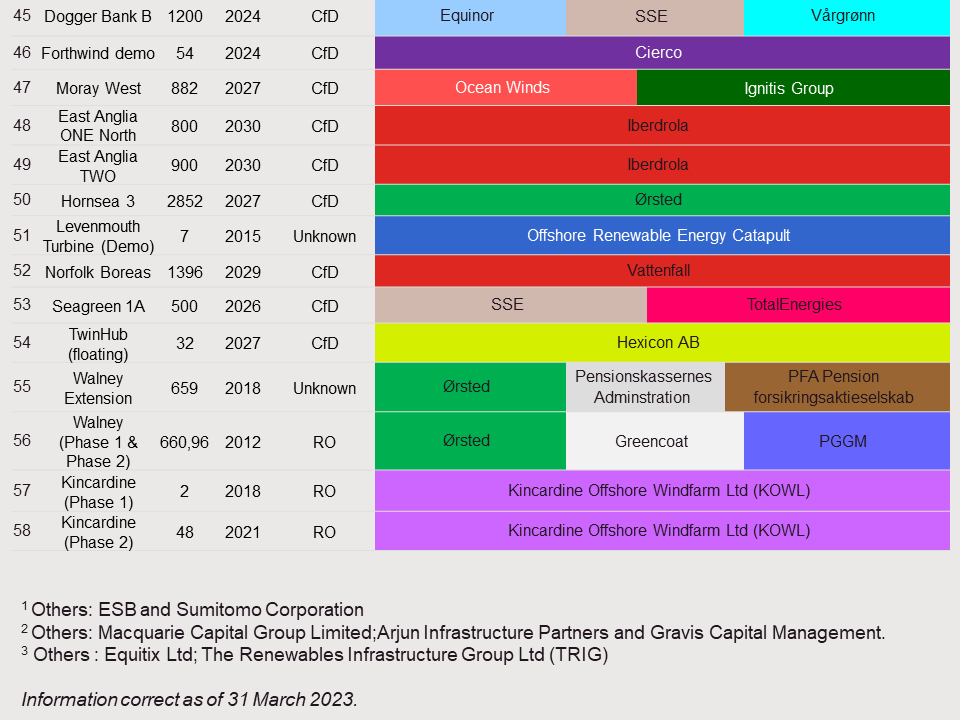Select the brown PFA Pension block
Screen dimensions: 960x720
pos(836,387)
